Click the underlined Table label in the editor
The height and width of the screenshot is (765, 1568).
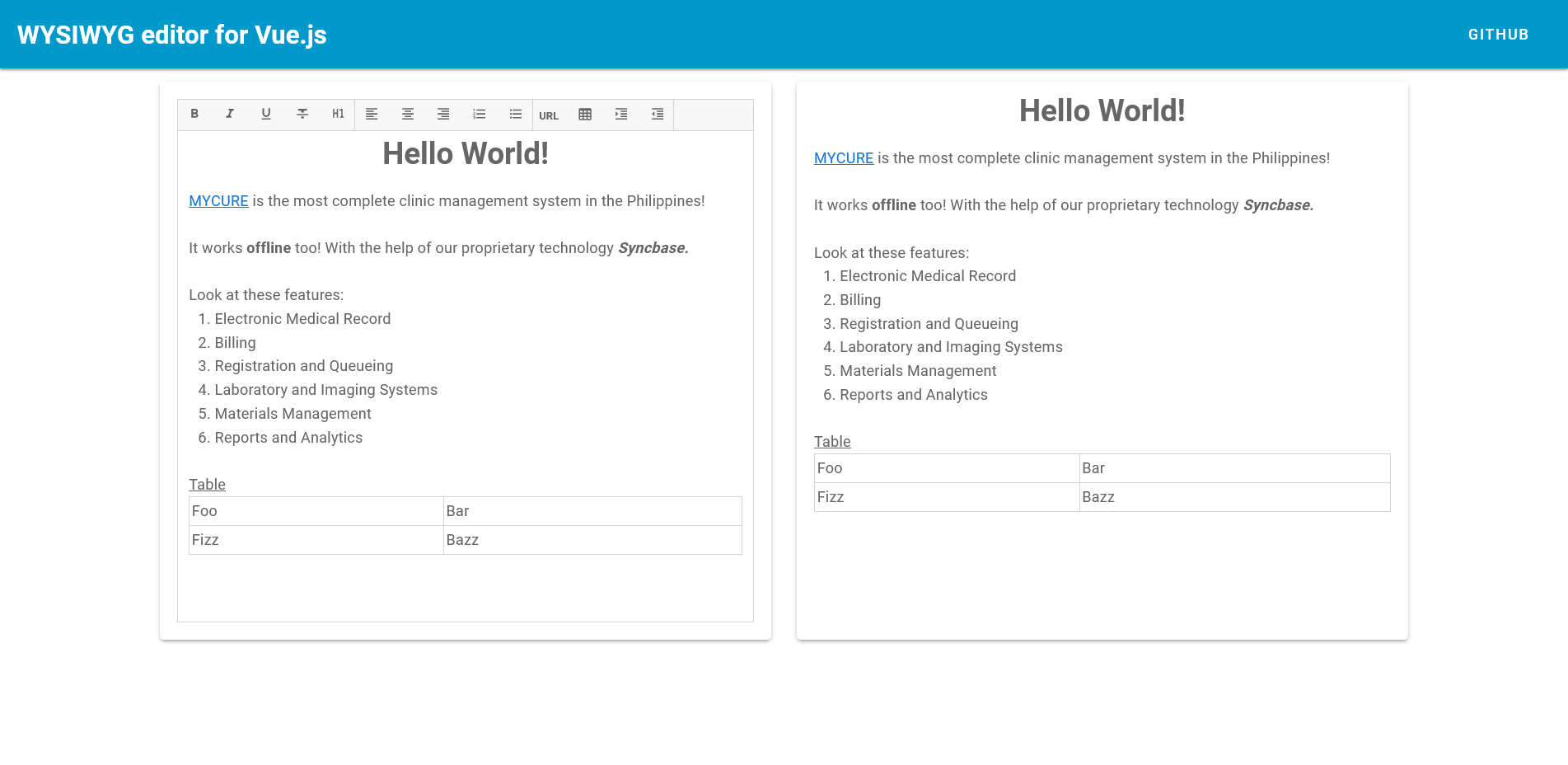click(207, 485)
